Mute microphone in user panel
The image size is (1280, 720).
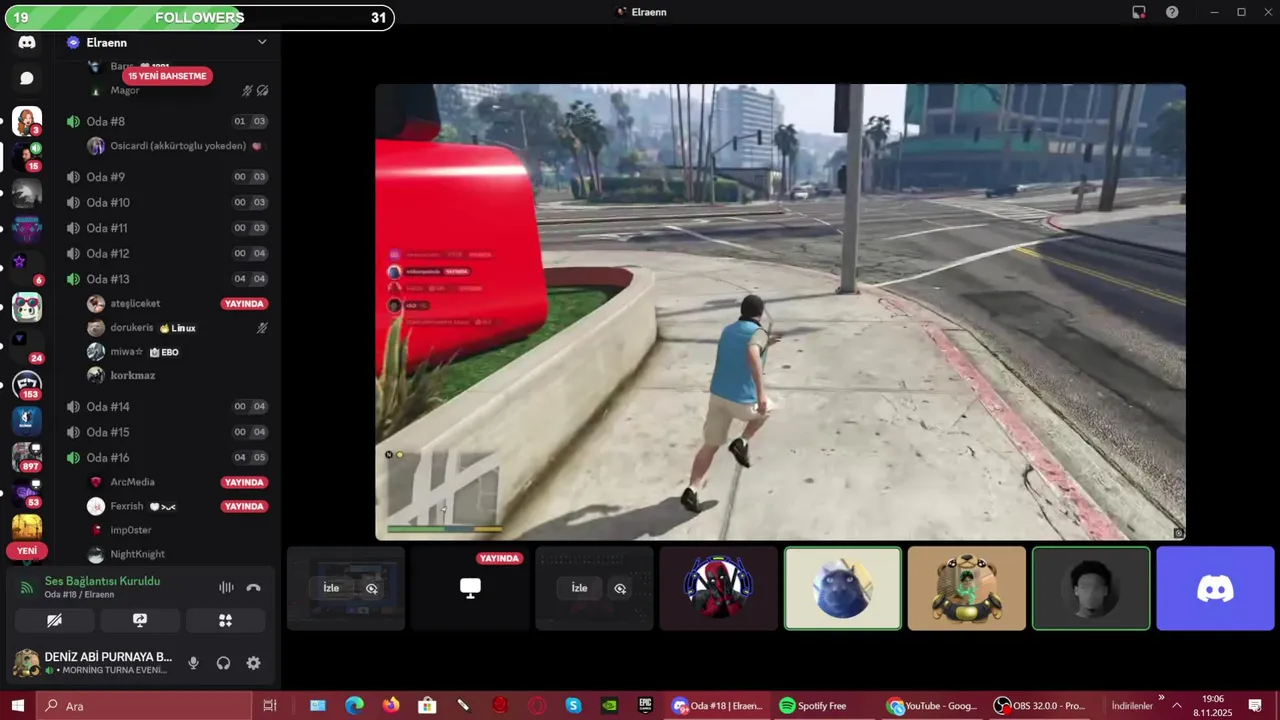point(193,663)
